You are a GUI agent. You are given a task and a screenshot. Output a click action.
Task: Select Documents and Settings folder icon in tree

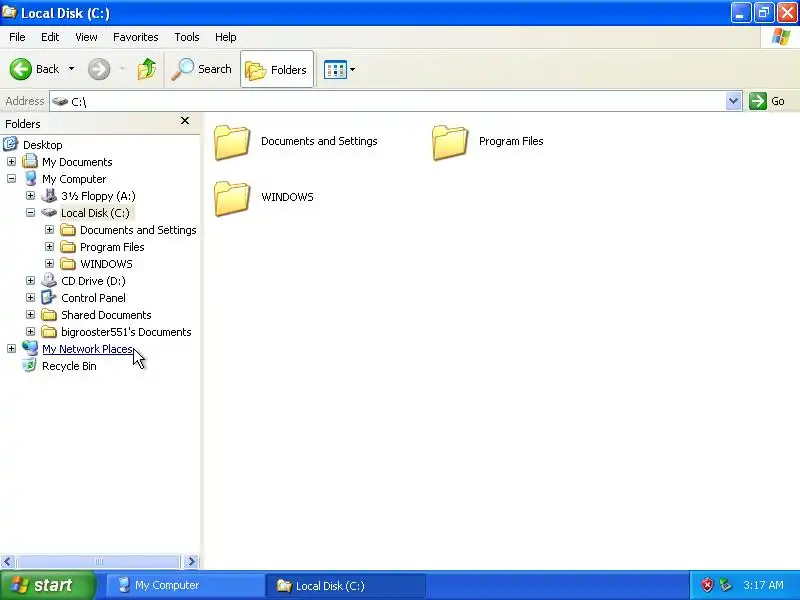pyautogui.click(x=68, y=230)
